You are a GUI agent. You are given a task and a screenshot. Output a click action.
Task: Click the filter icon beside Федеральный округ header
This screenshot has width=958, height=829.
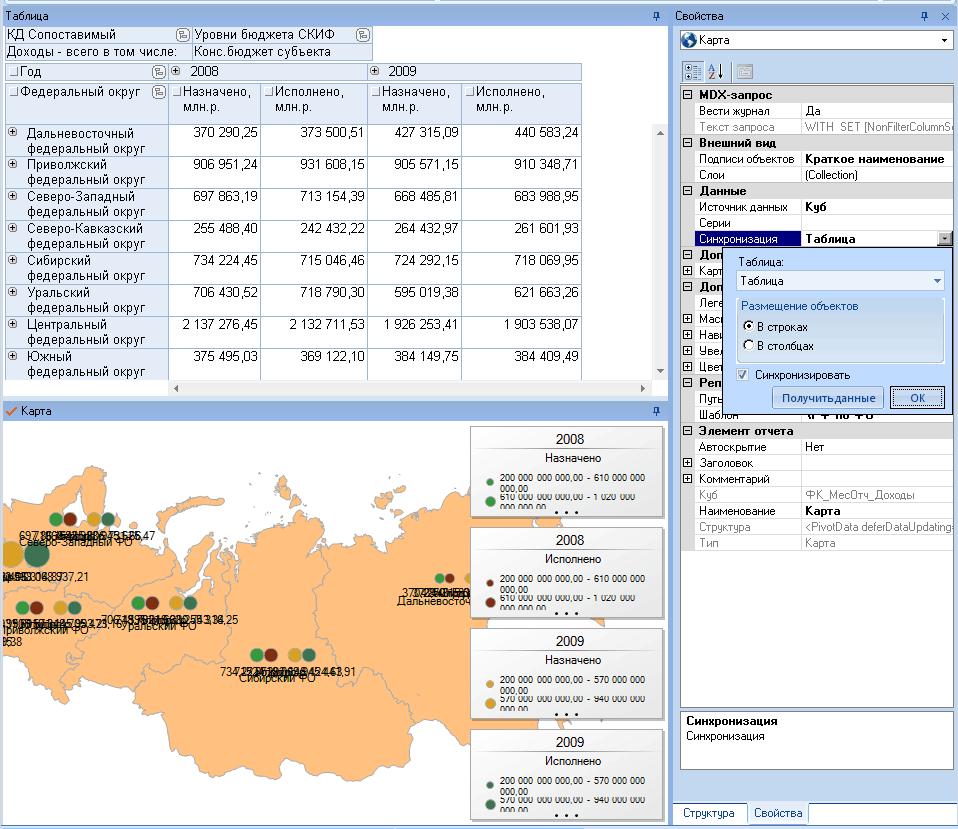[x=159, y=92]
